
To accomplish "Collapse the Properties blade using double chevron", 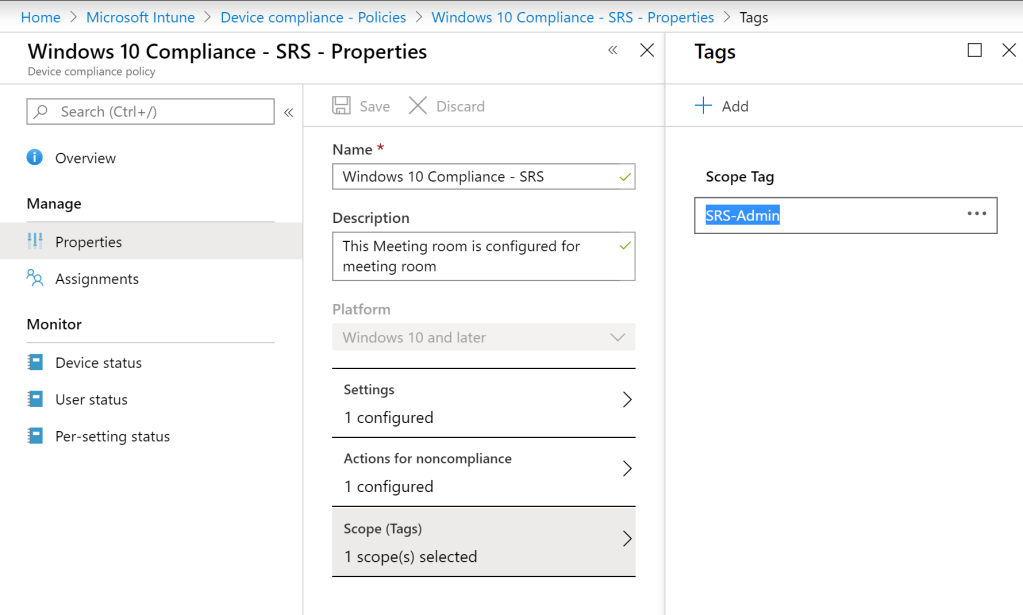I will tap(613, 51).
